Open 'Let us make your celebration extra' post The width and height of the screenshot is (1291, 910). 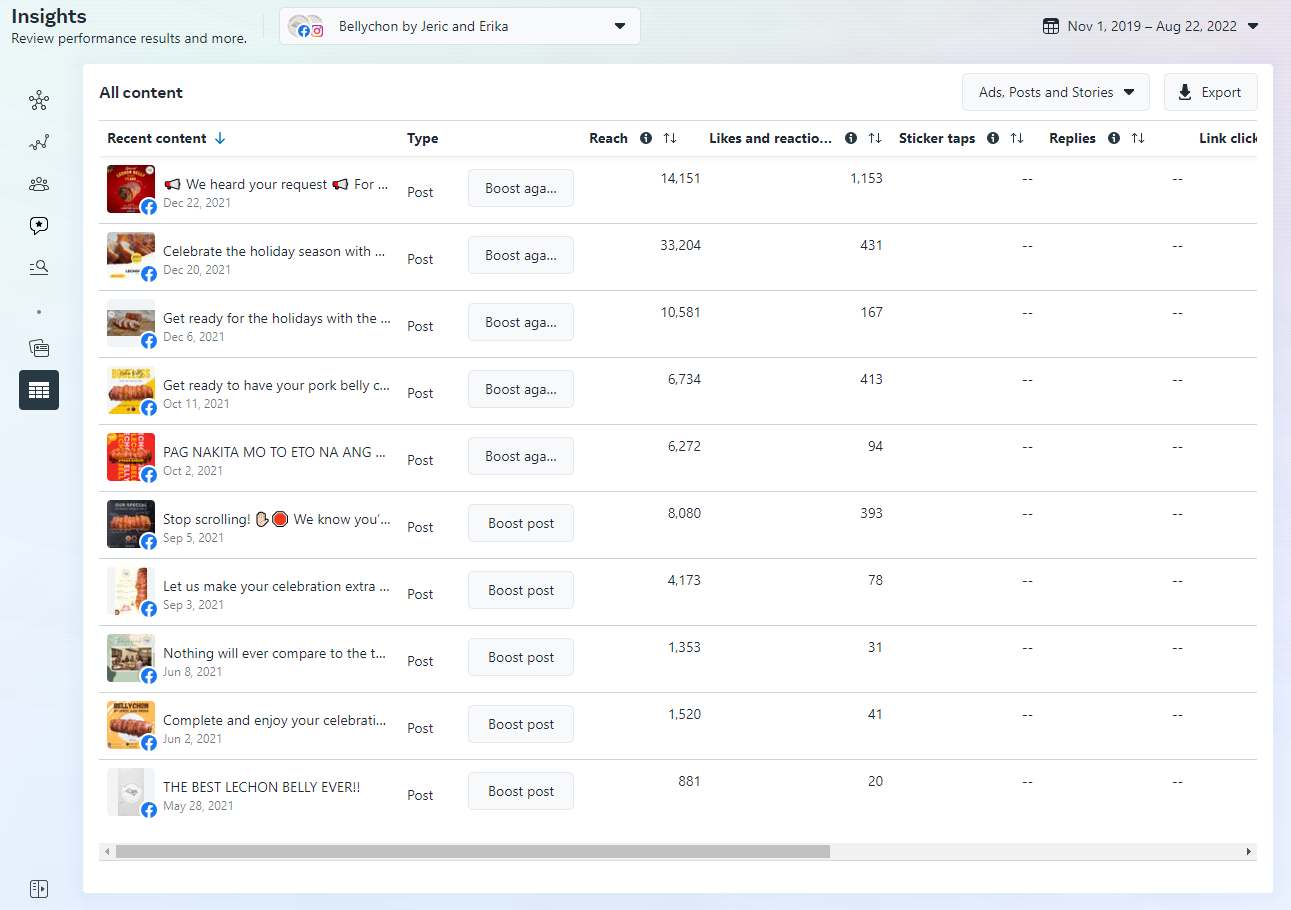[276, 586]
